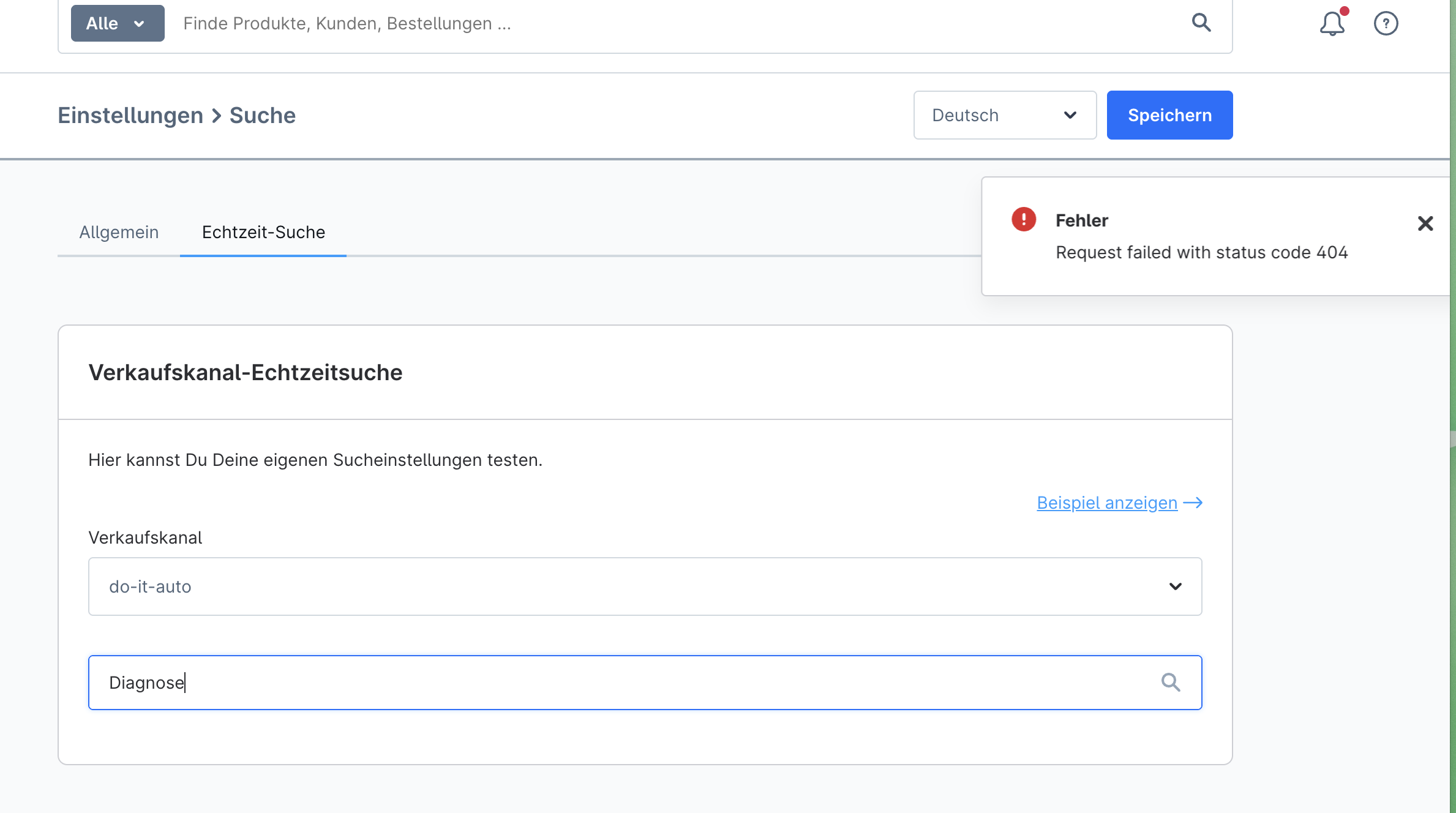Focus the Finde Produkte search field
The image size is (1456, 813).
[x=674, y=24]
